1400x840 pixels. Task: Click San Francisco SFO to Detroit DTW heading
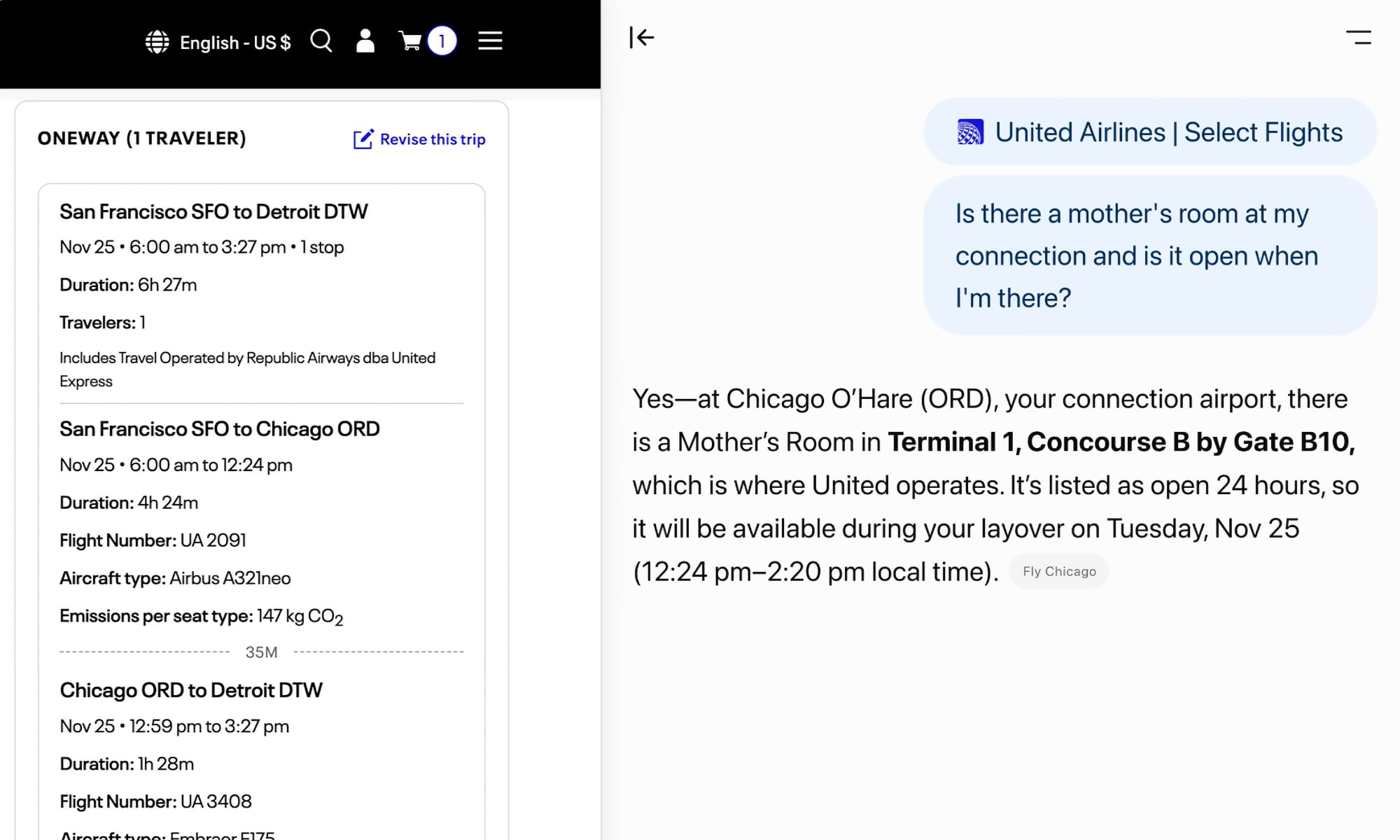pos(213,211)
